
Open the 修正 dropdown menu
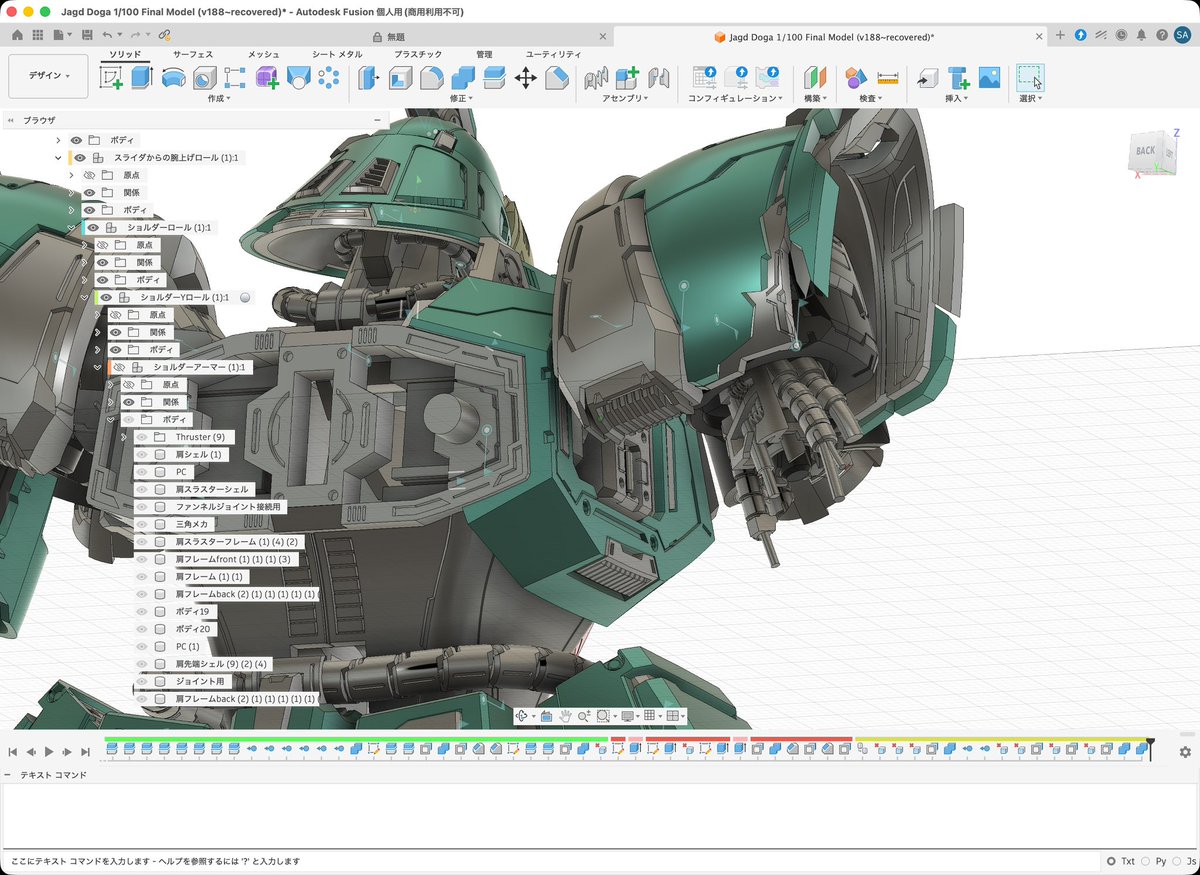(461, 99)
